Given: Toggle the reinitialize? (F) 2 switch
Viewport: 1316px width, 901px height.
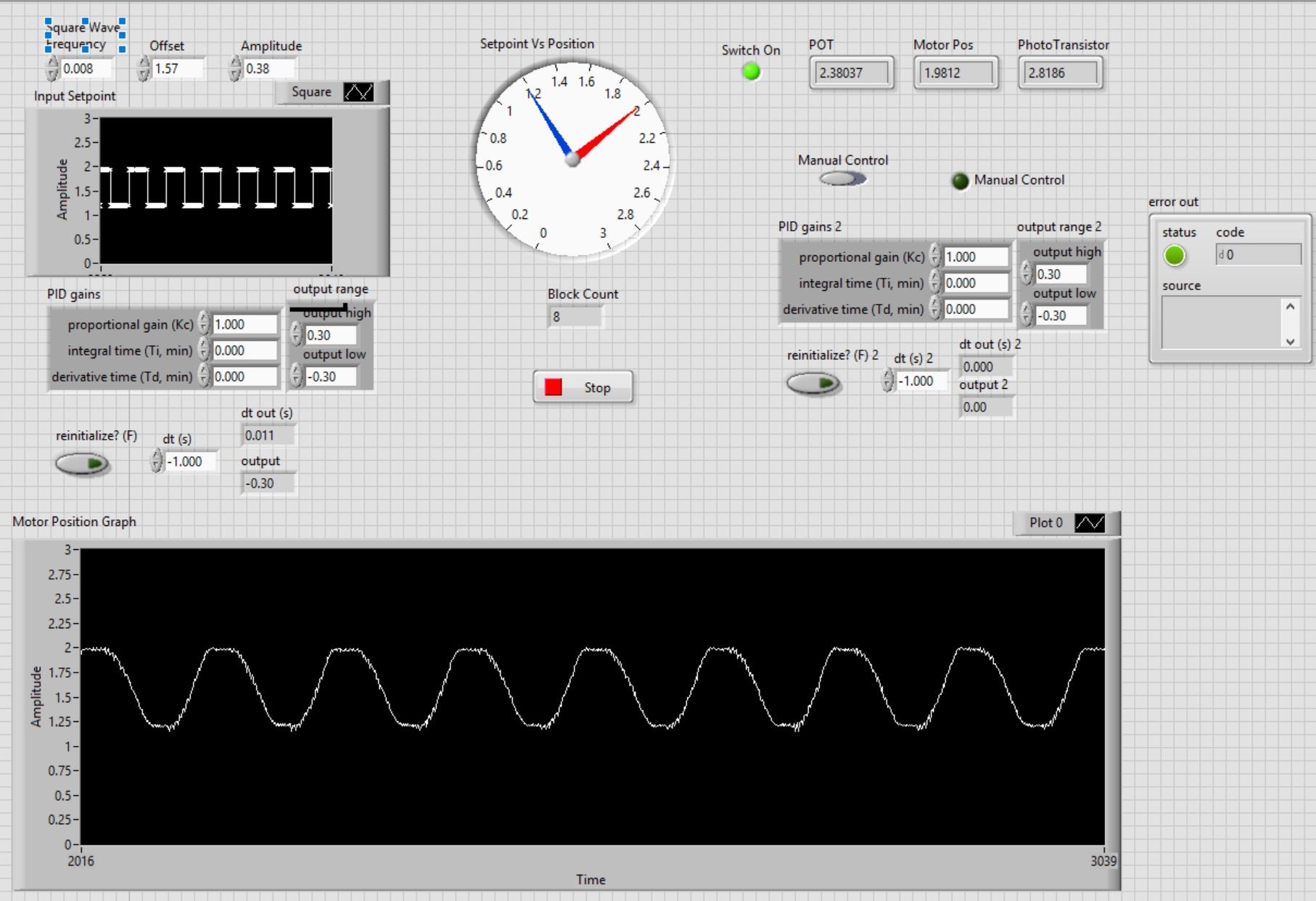Looking at the screenshot, I should coord(813,383).
